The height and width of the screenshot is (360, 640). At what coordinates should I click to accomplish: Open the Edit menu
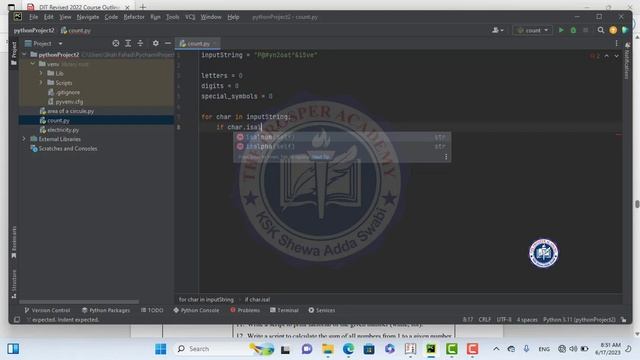(x=49, y=17)
